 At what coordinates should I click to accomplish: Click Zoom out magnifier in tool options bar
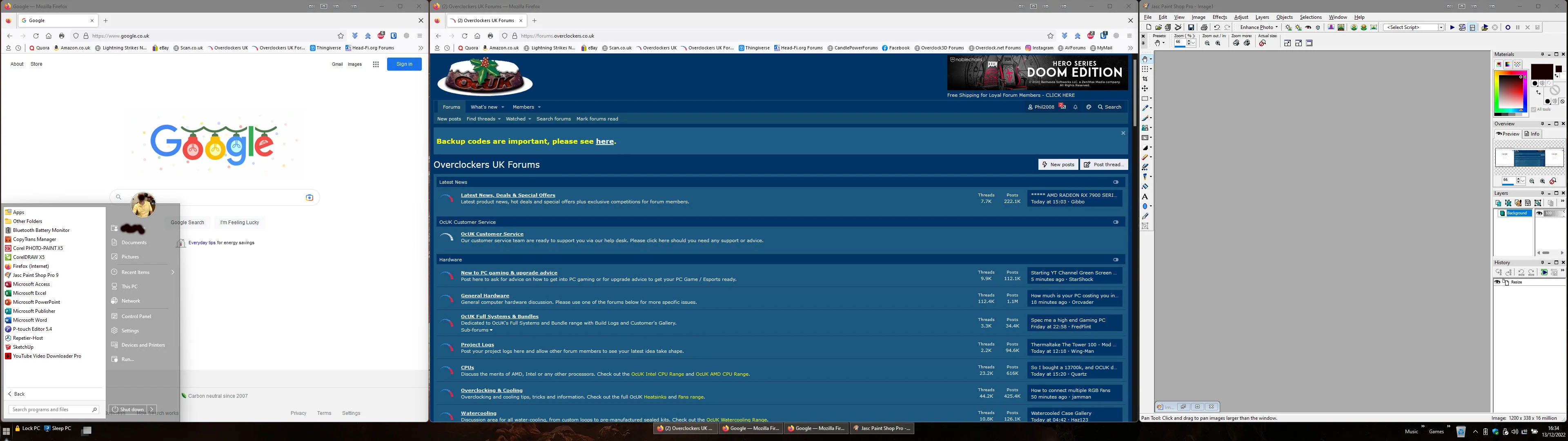point(1207,43)
